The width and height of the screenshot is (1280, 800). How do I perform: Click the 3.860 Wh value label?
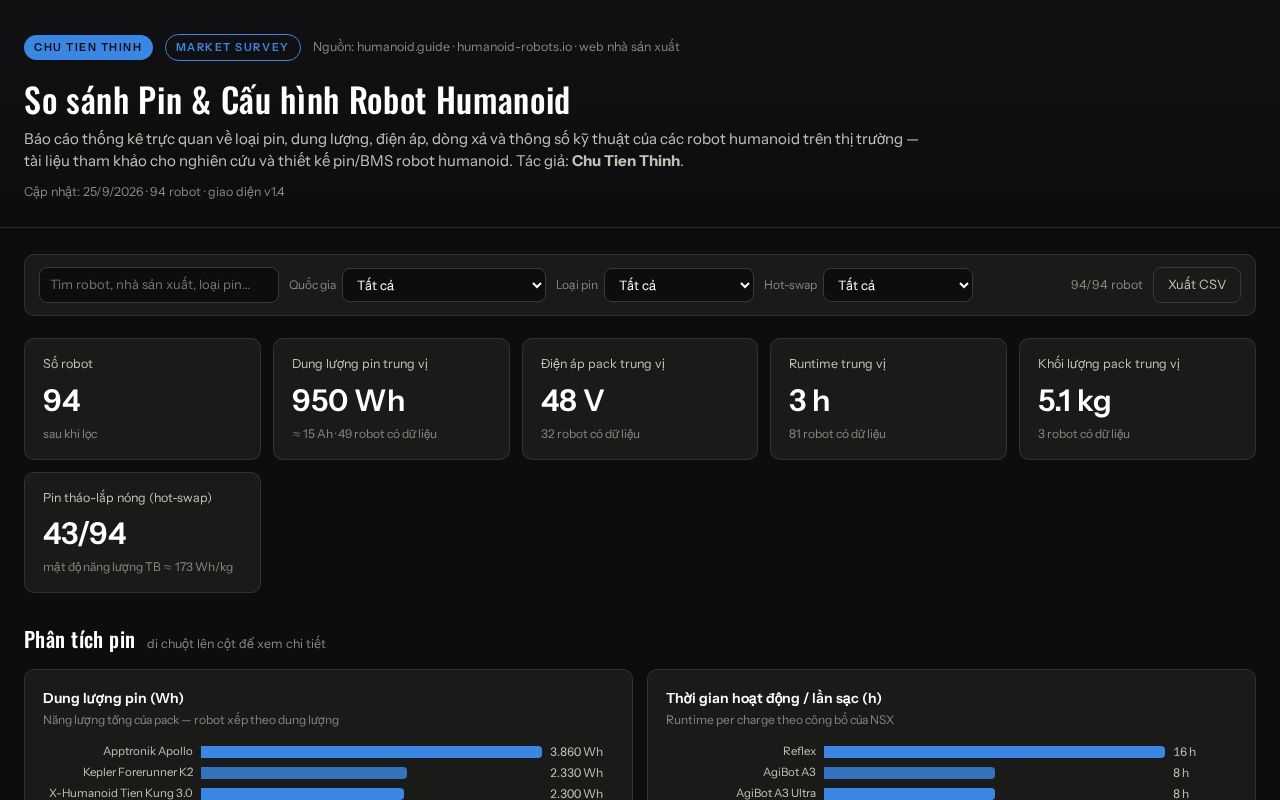pyautogui.click(x=576, y=752)
